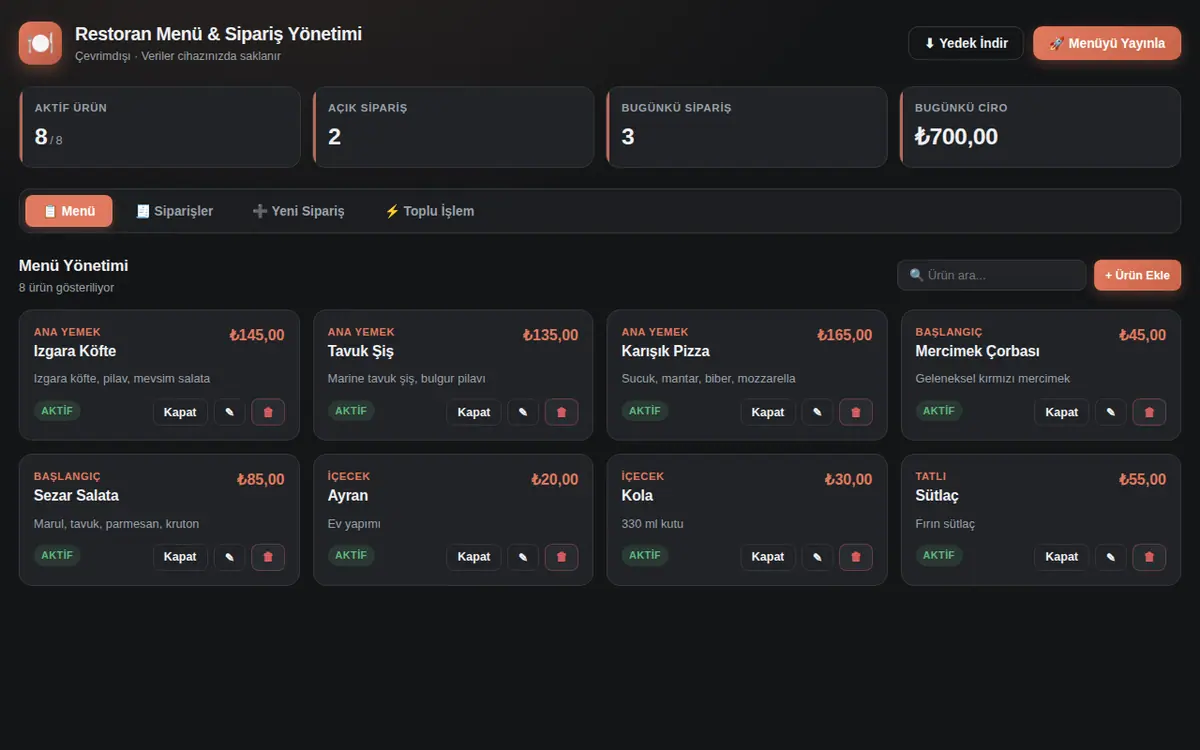
Task: Toggle Izgara Köfte off with the Kapat button
Action: click(x=180, y=412)
